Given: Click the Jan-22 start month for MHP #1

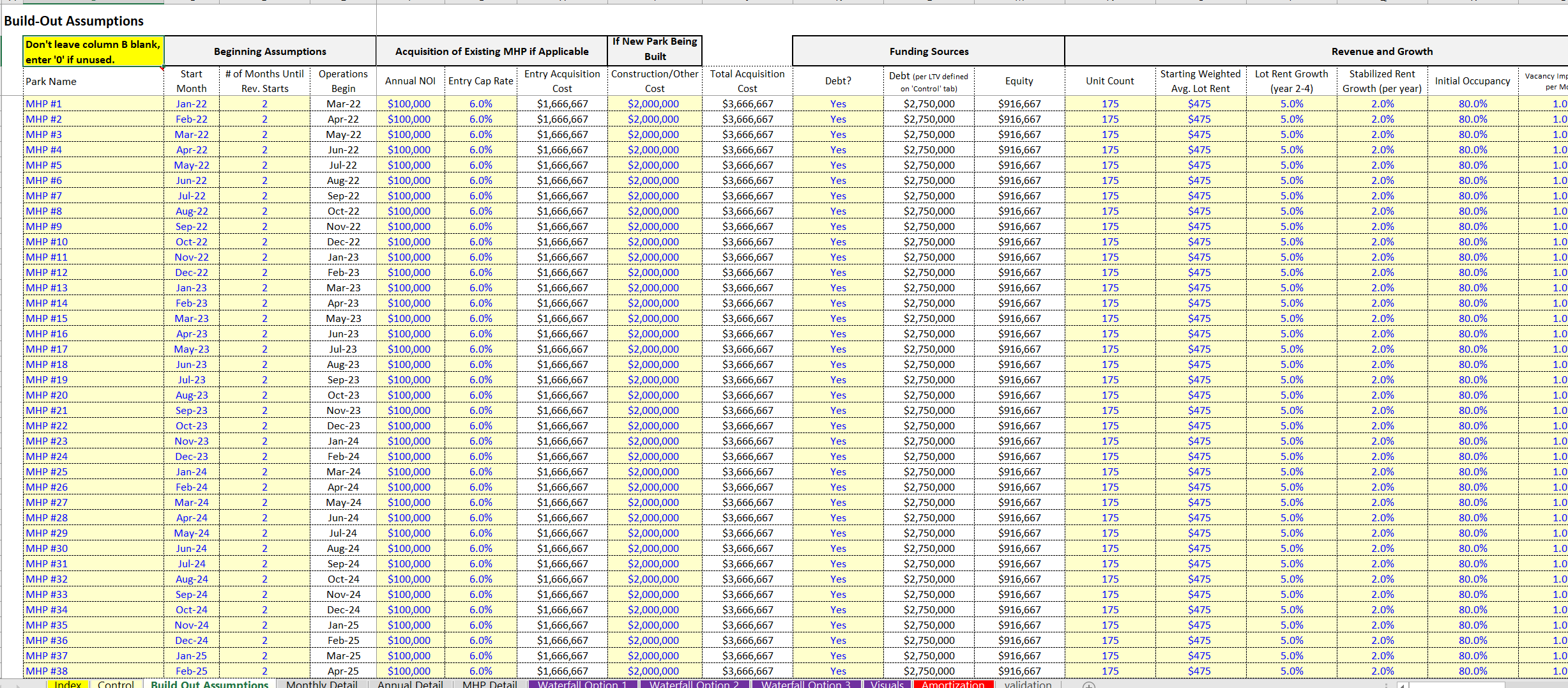Looking at the screenshot, I should (192, 103).
